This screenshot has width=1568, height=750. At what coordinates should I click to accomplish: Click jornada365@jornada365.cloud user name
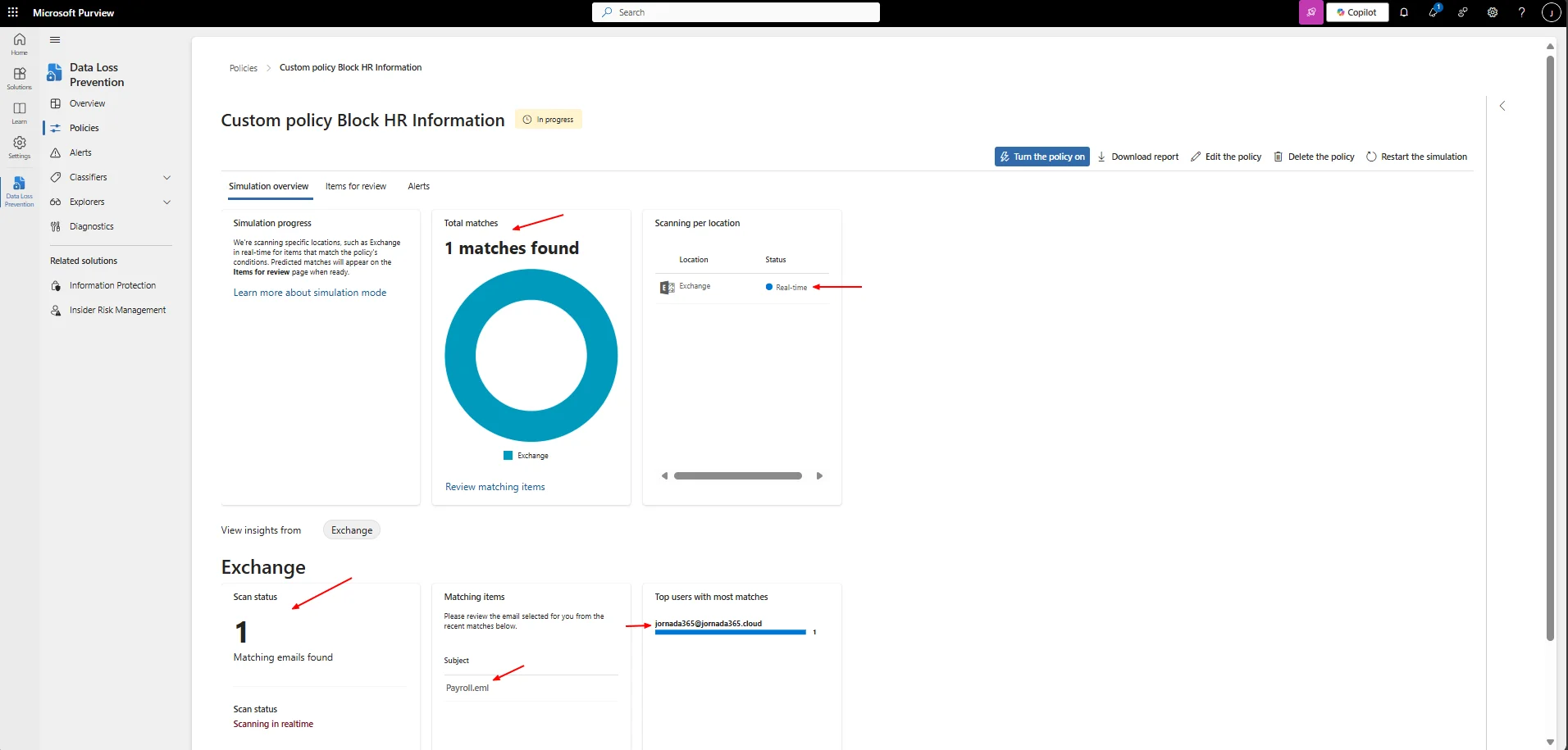coord(709,624)
